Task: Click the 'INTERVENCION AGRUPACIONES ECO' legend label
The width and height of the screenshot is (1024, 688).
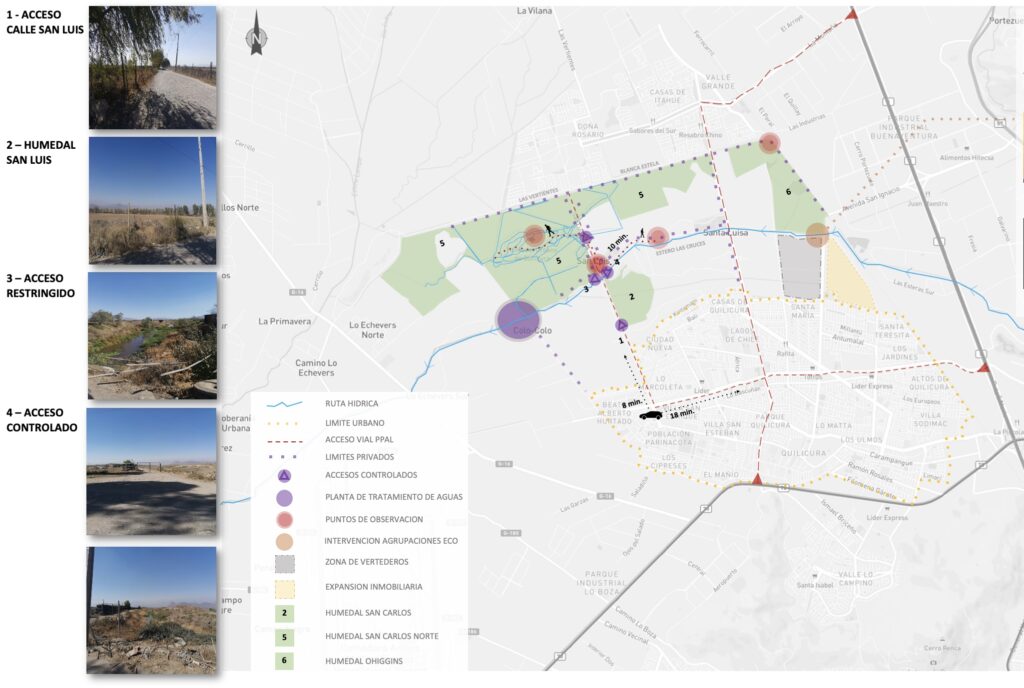Action: [x=391, y=541]
